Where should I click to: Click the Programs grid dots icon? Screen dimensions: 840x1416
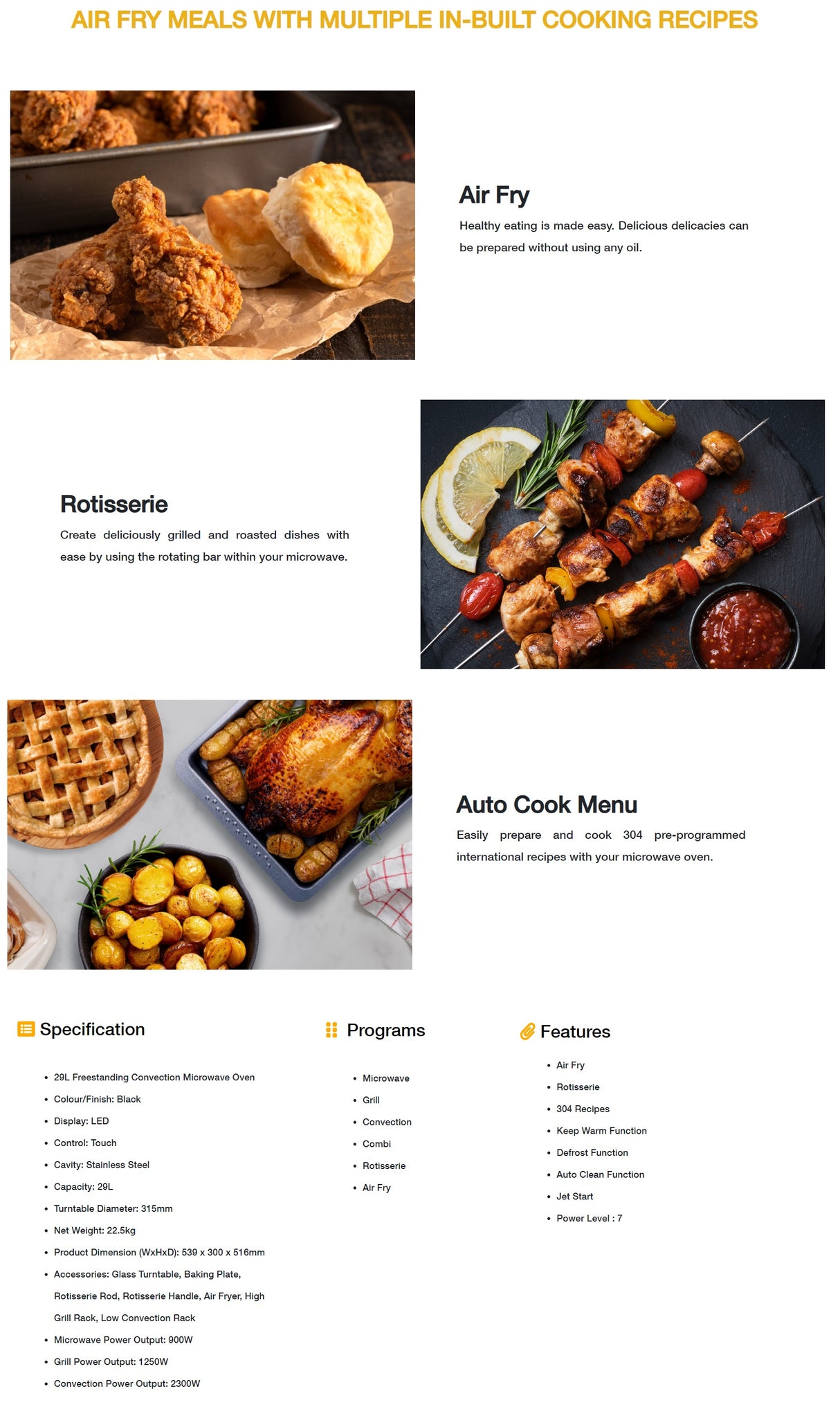point(331,1030)
